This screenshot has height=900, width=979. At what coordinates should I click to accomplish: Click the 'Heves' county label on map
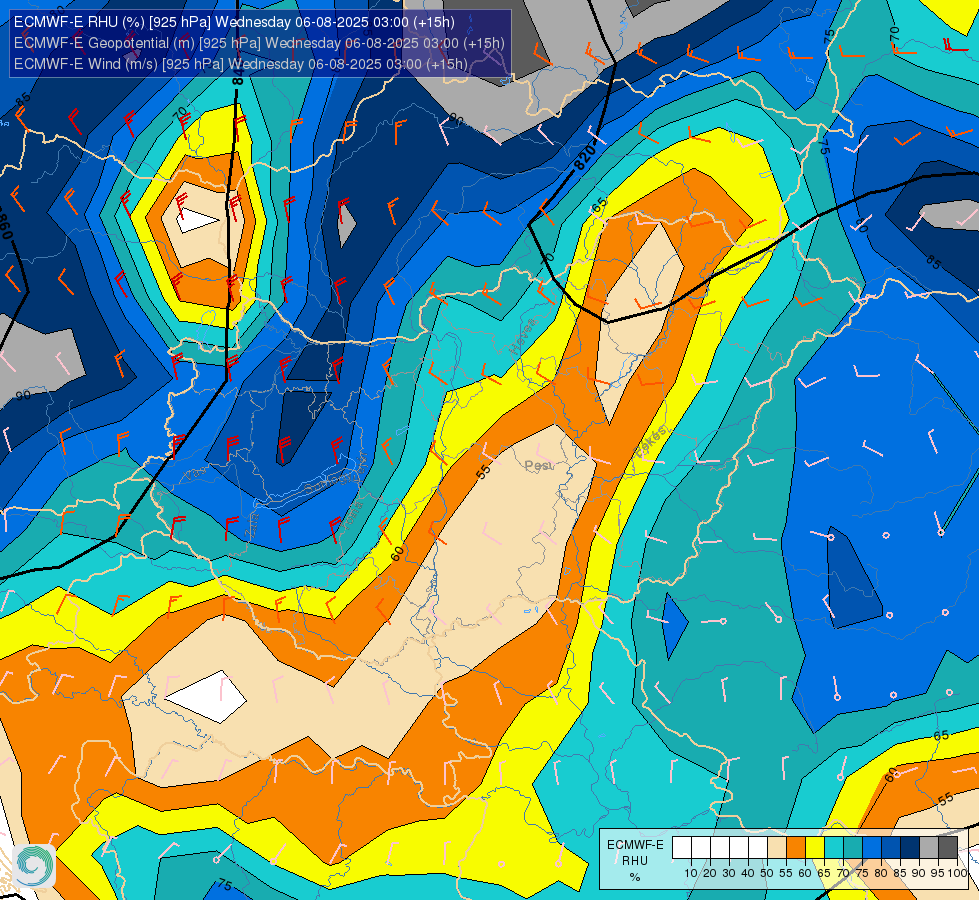point(522,336)
